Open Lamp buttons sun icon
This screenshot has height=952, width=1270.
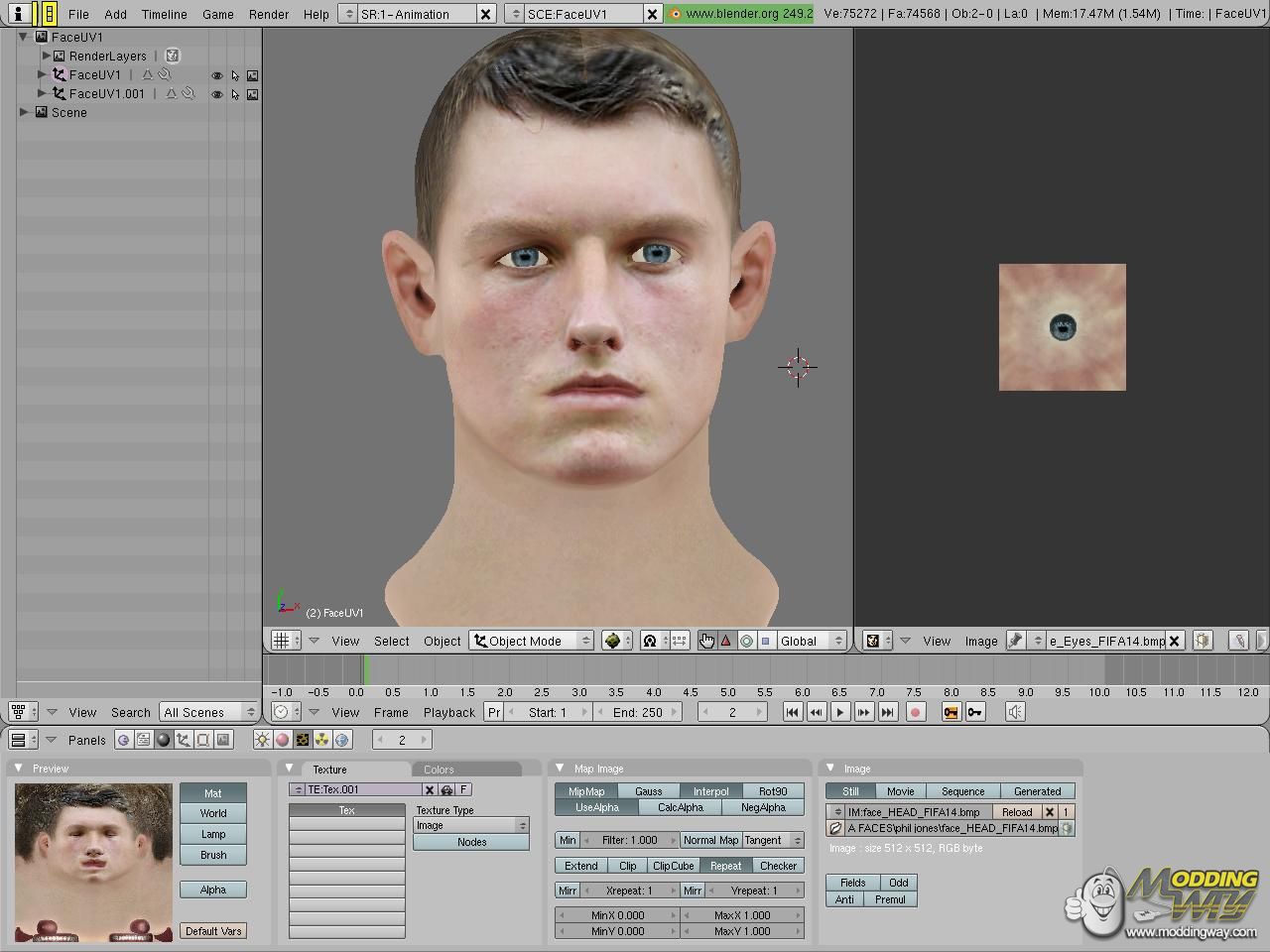tap(263, 740)
